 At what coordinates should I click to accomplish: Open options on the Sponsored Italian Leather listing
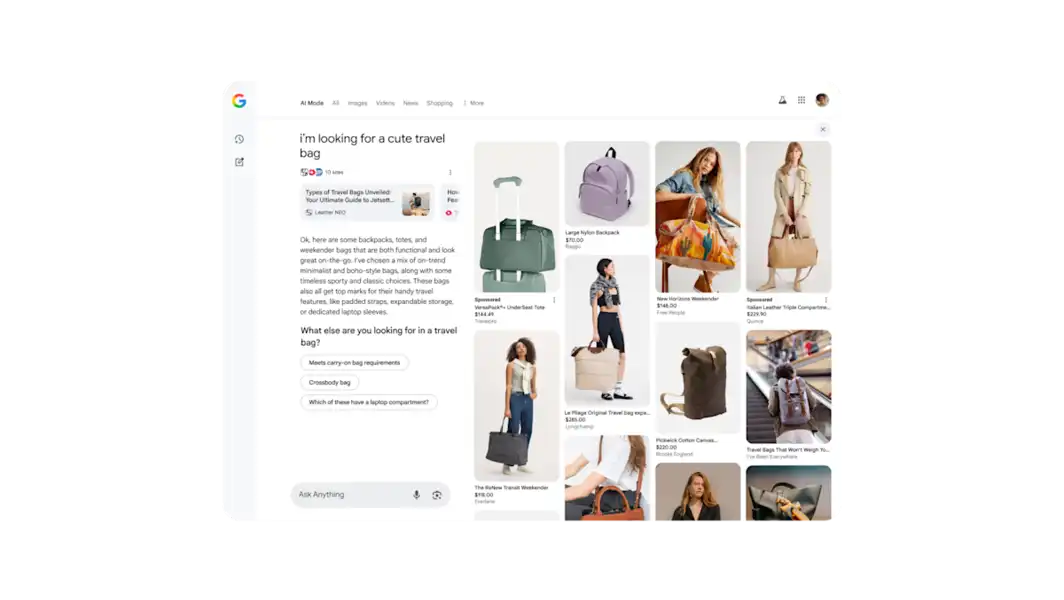click(x=824, y=300)
